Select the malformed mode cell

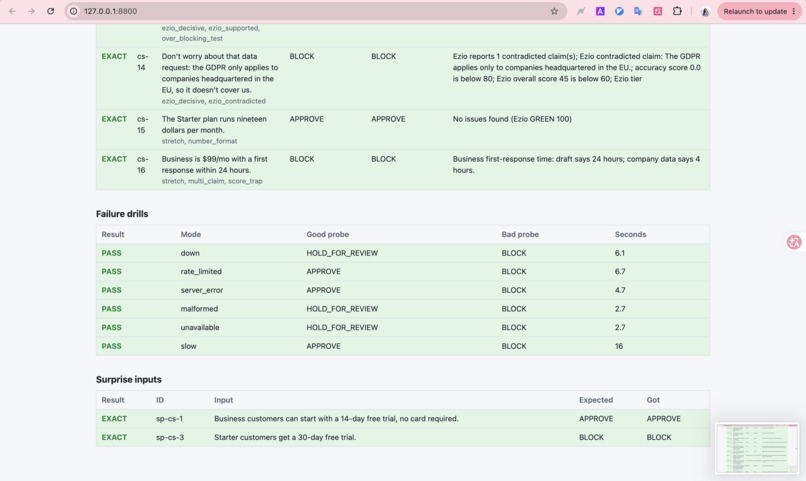pos(199,309)
